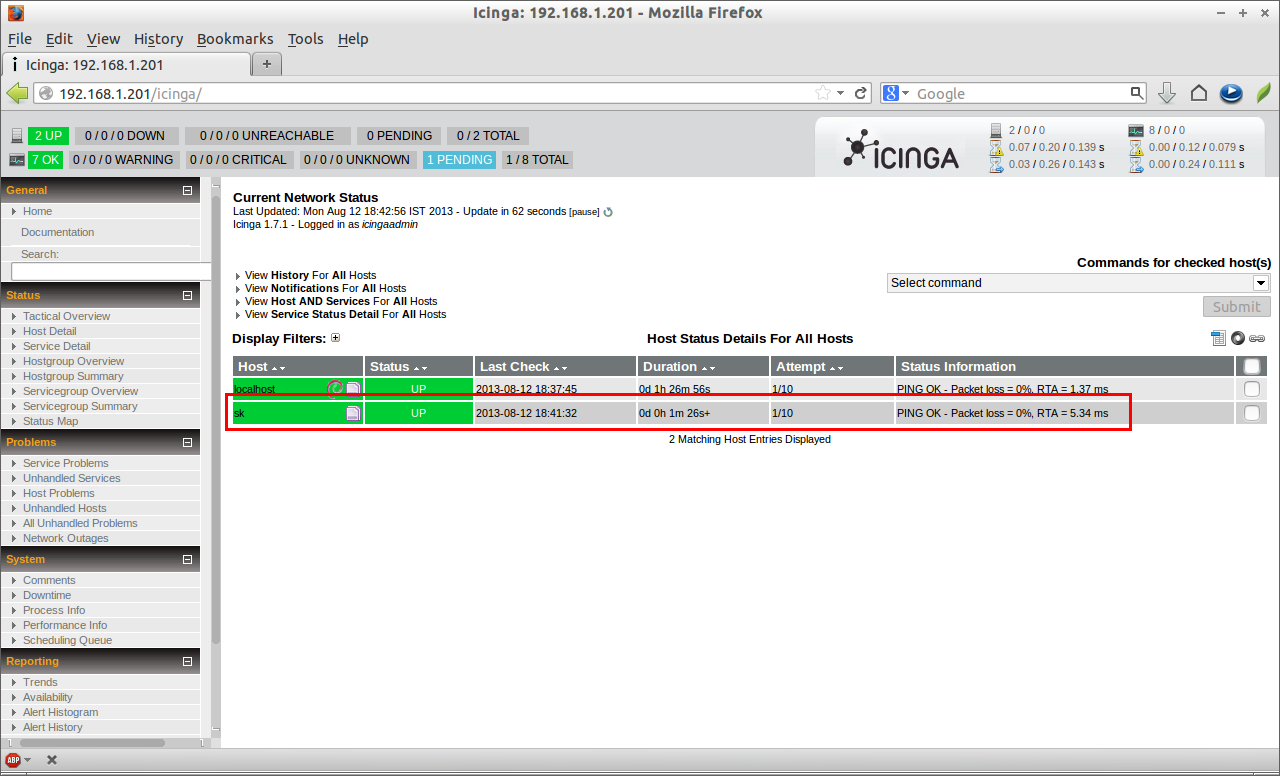Export host list via the spreadsheet icon

pos(1218,338)
